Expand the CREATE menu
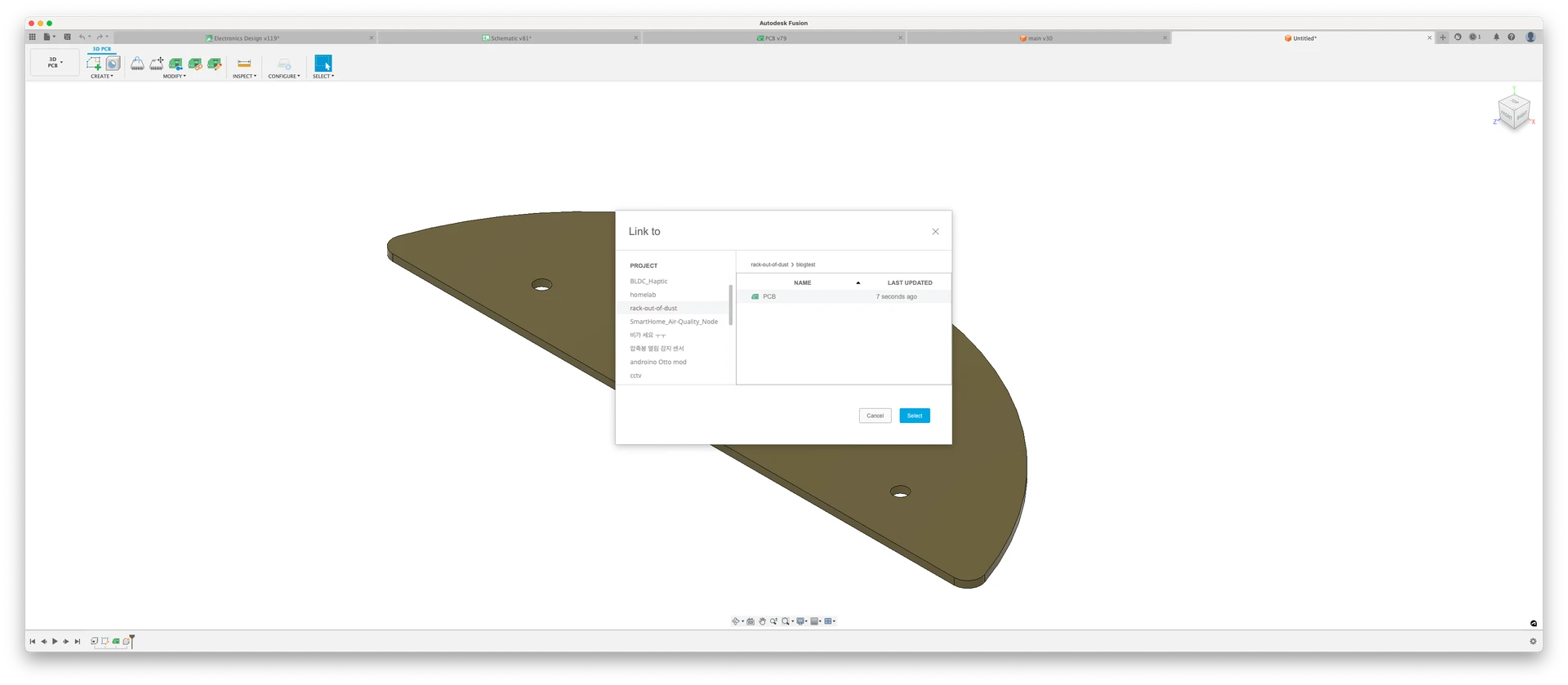Image resolution: width=1568 pixels, height=685 pixels. click(102, 77)
